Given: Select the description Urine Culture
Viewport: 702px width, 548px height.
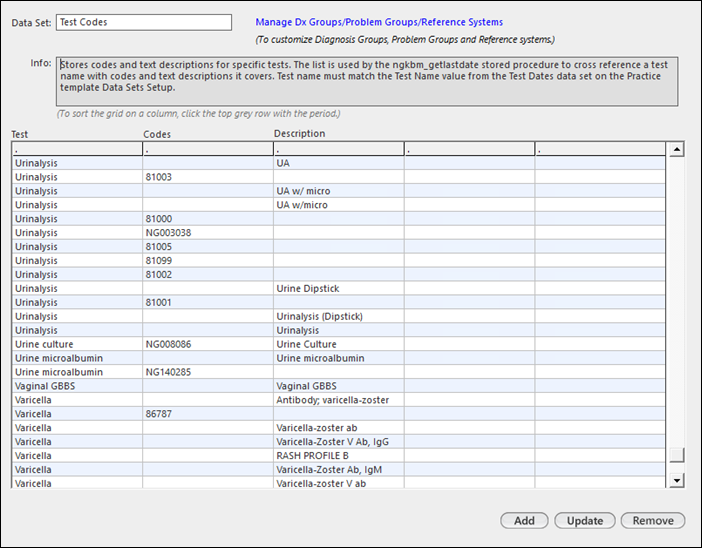Looking at the screenshot, I should (x=338, y=344).
